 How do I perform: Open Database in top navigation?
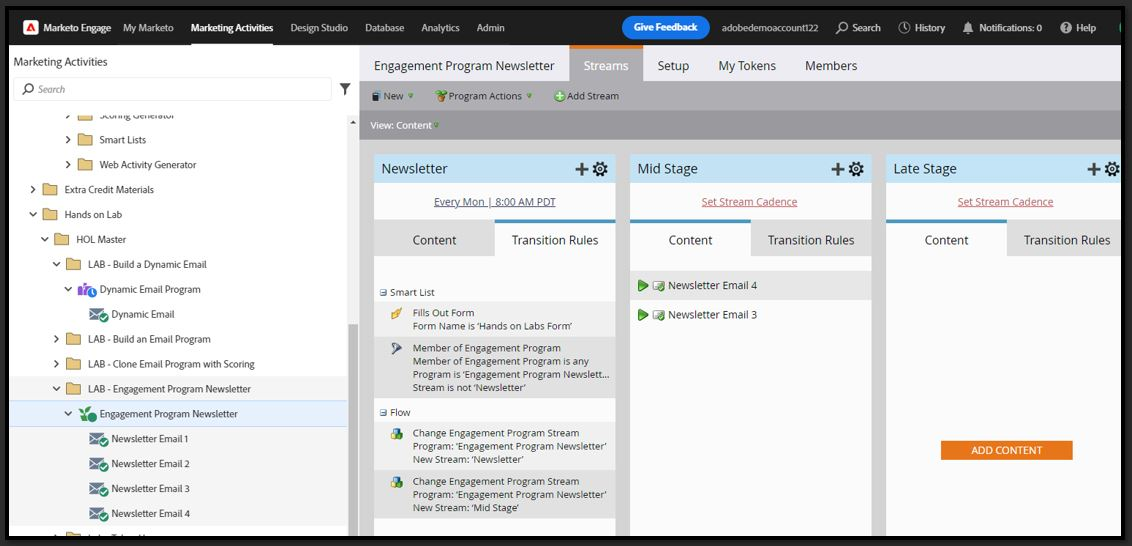coord(385,28)
